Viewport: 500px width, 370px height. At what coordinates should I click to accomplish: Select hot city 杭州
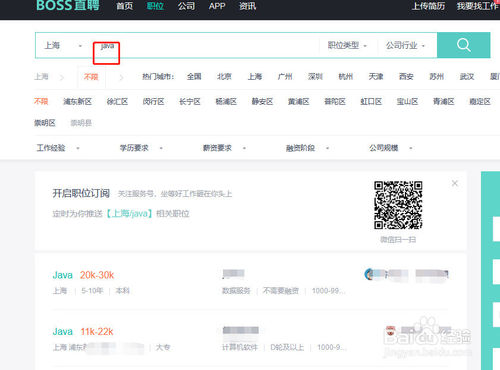pyautogui.click(x=346, y=77)
